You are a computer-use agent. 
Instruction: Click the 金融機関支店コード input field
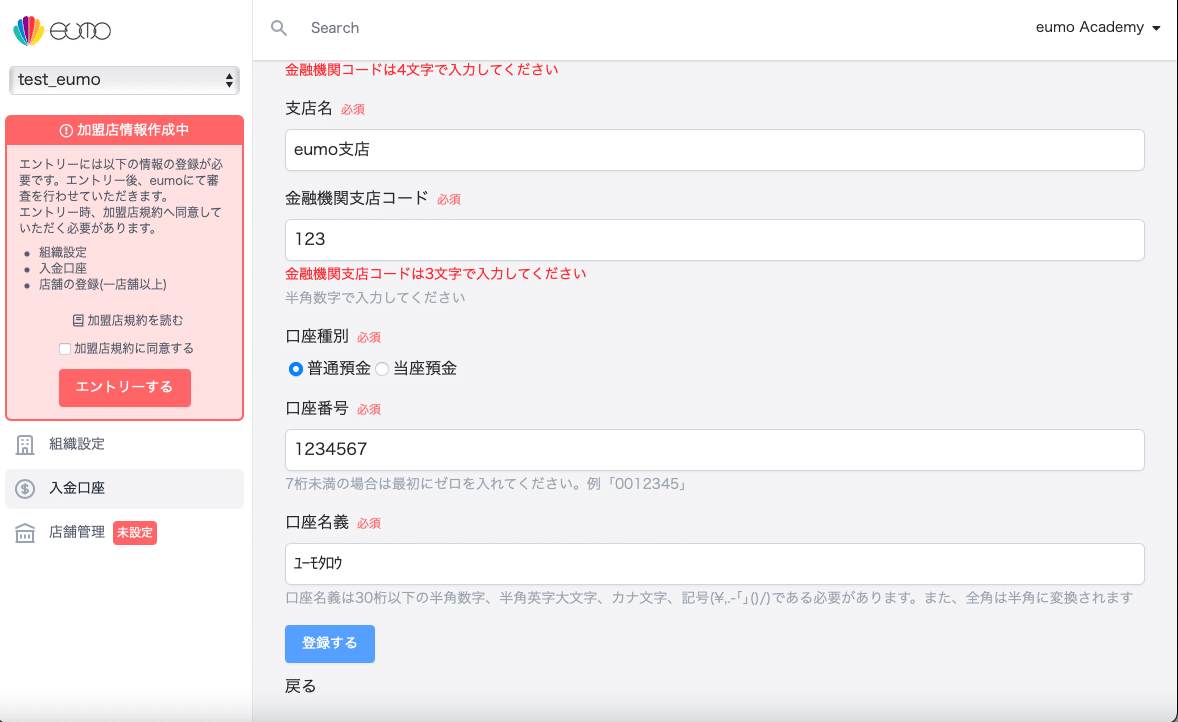714,240
